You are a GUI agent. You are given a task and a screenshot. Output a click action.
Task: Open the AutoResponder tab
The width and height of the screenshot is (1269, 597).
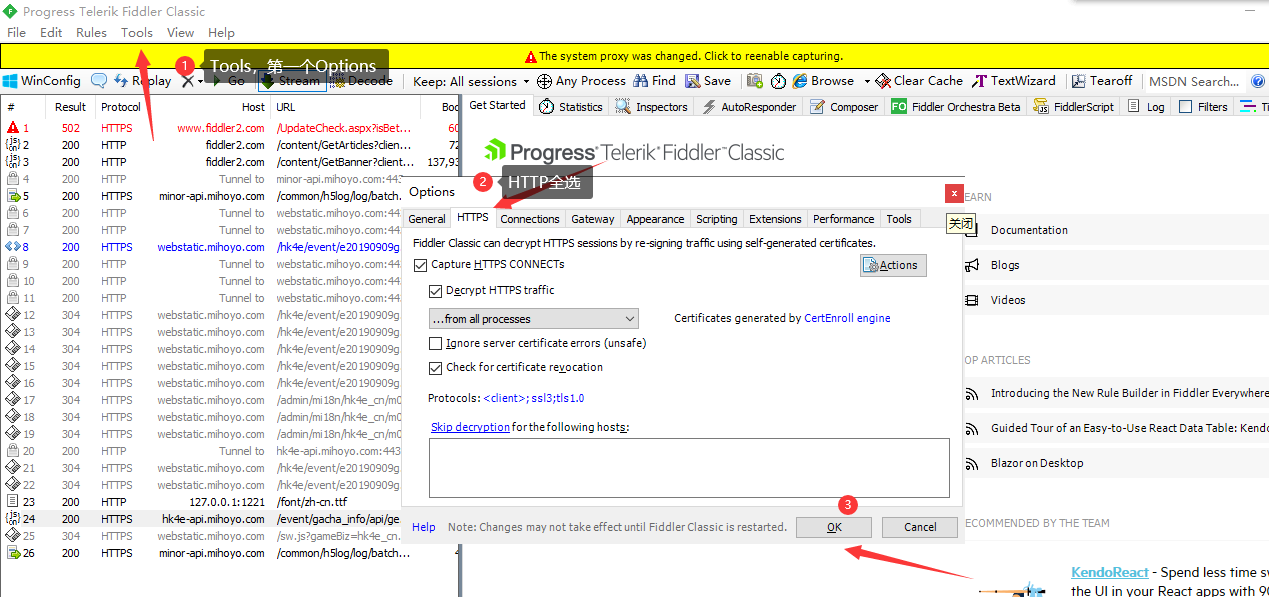click(x=749, y=107)
